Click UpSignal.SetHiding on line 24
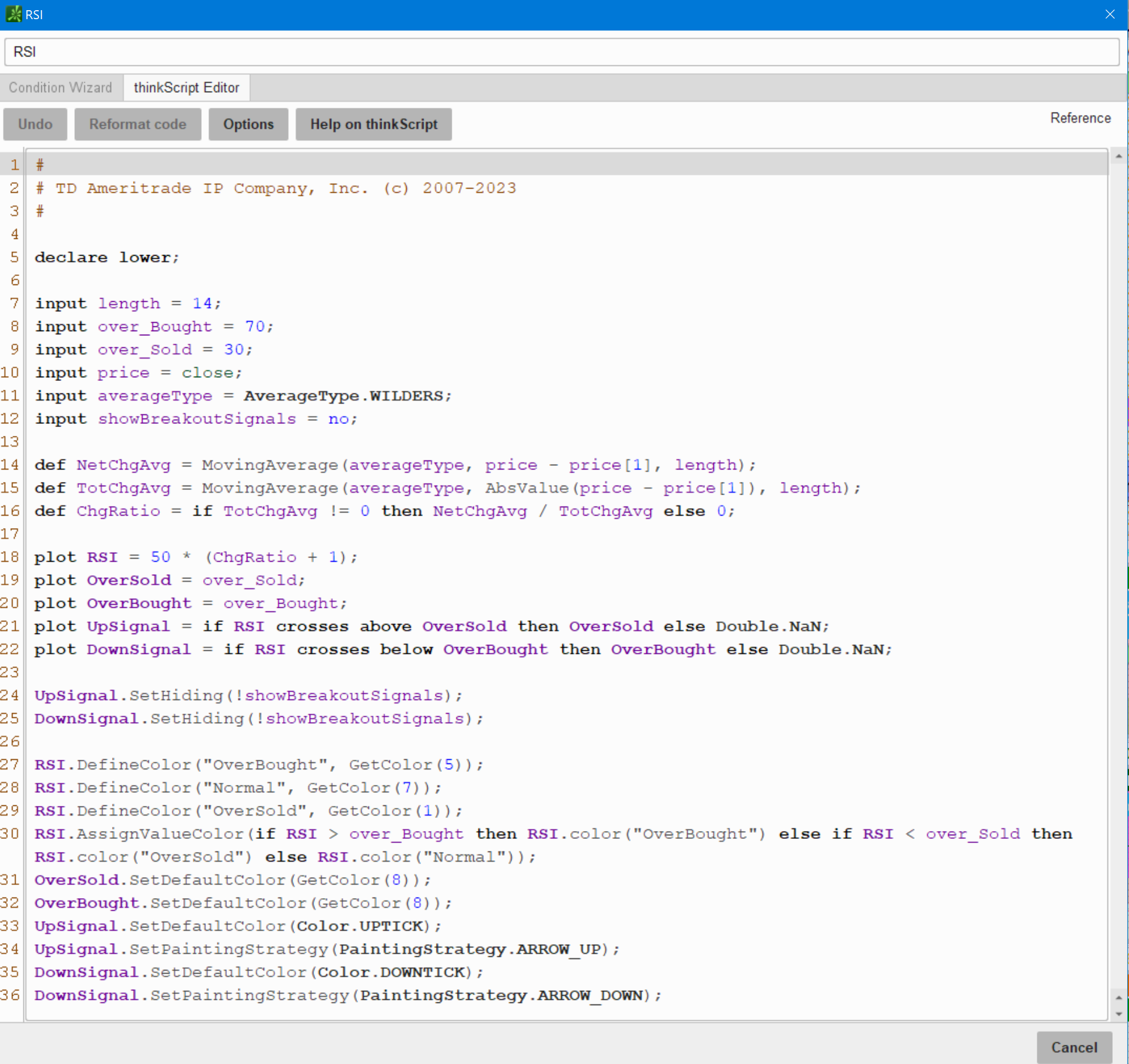1129x1064 pixels. tap(129, 695)
